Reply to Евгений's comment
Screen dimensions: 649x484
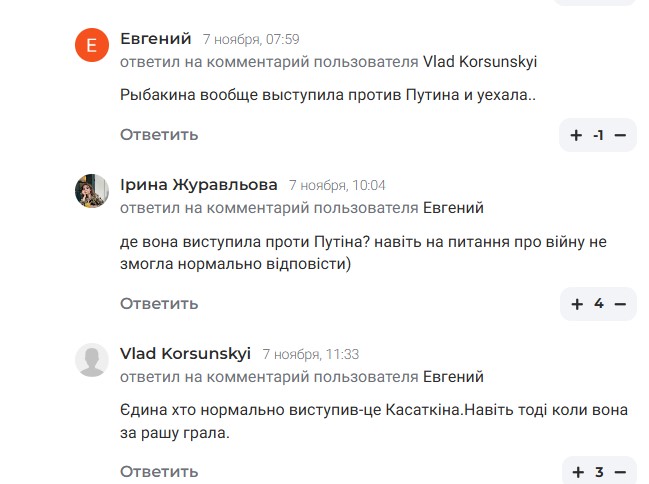tap(159, 134)
